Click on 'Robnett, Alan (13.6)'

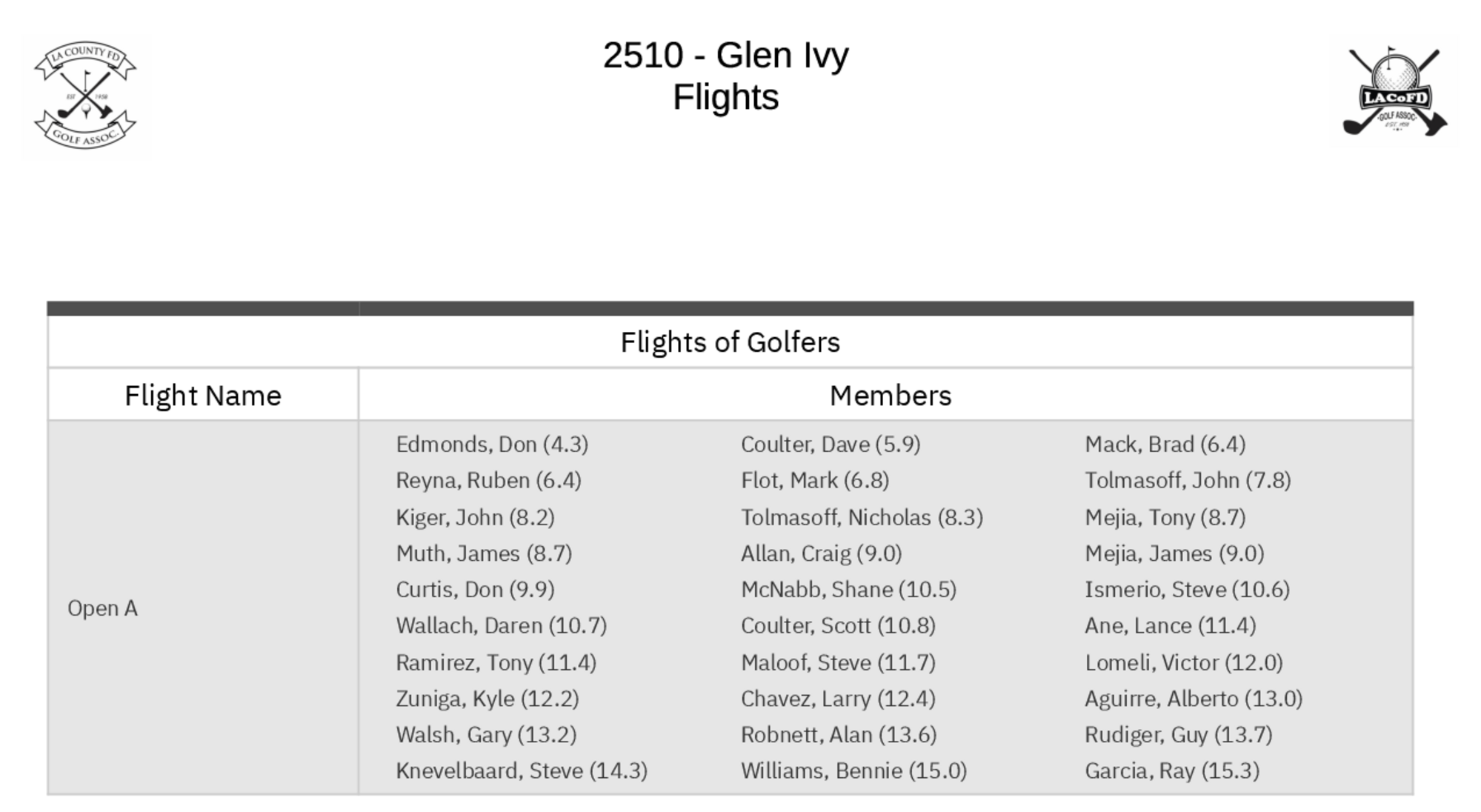tap(839, 735)
